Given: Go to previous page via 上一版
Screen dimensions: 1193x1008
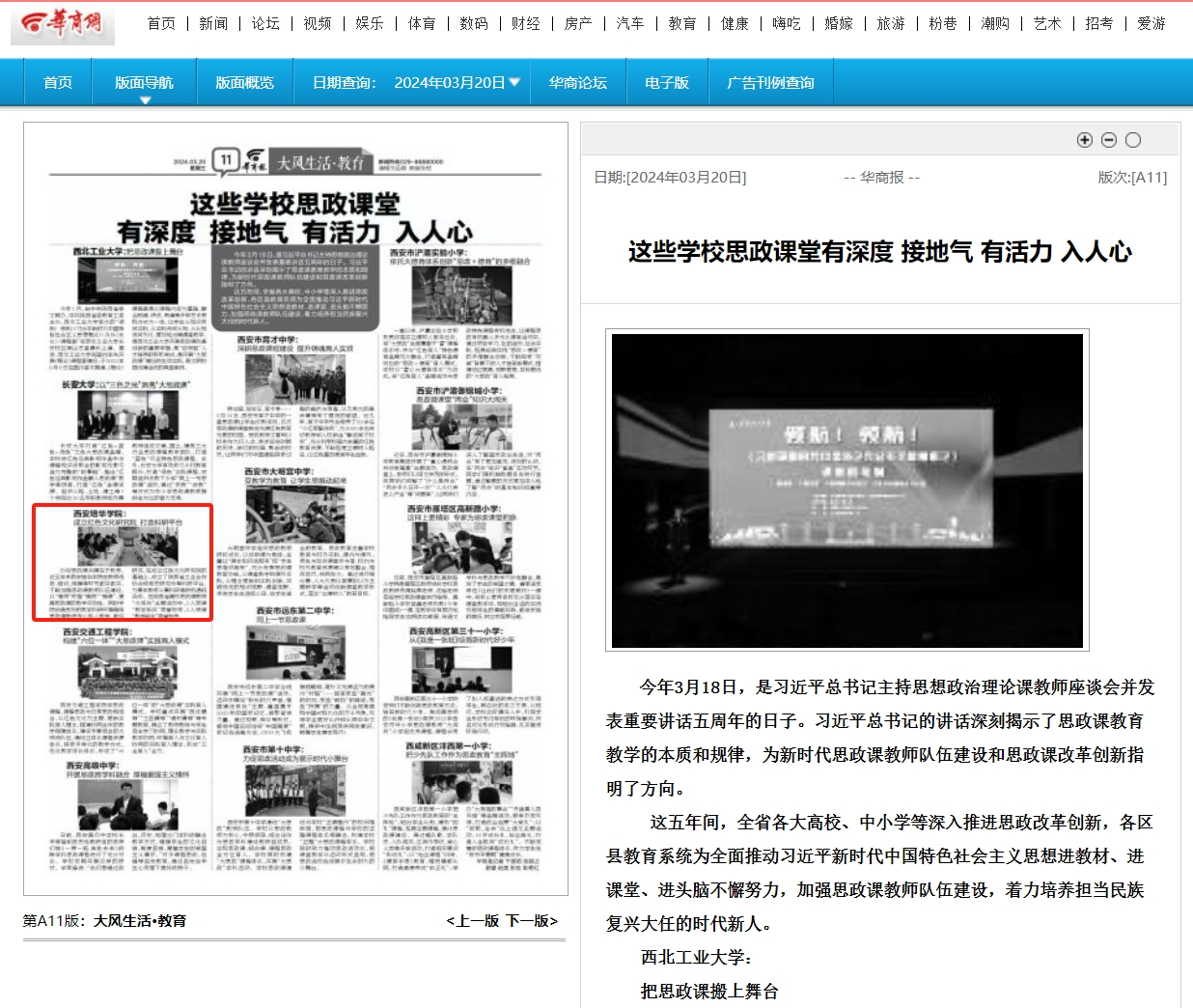Looking at the screenshot, I should coord(472,921).
